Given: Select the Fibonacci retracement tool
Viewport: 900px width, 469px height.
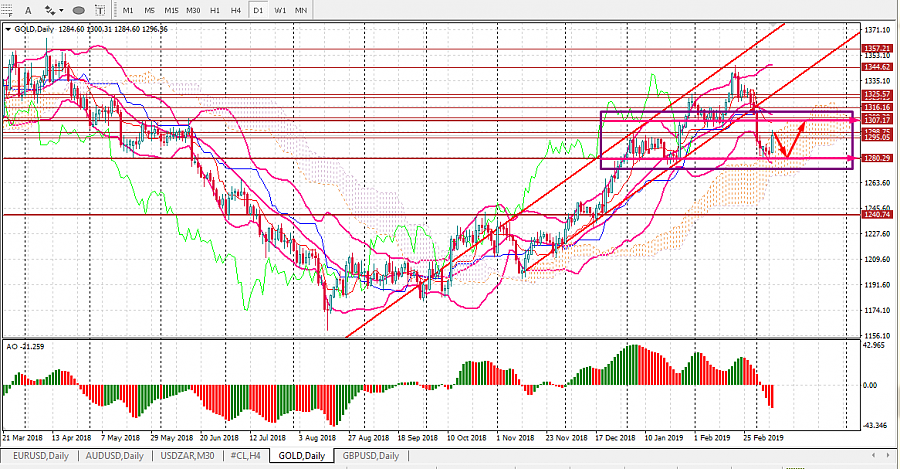Looking at the screenshot, I should 7,10.
